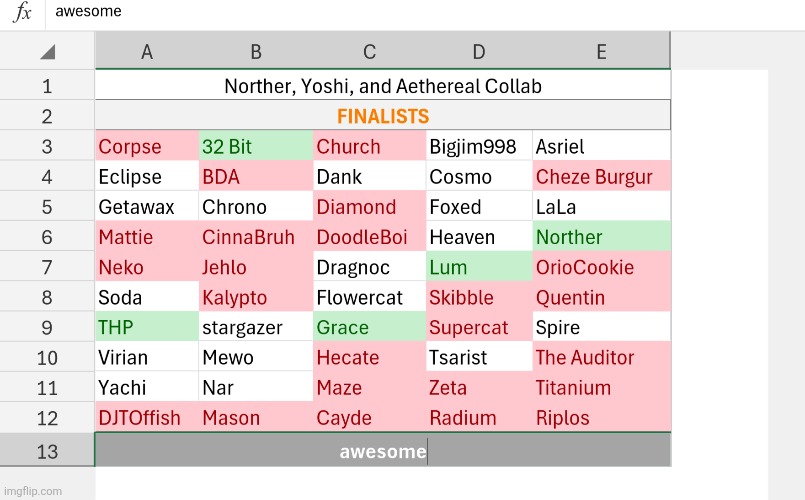Select column A header
The image size is (805, 500).
(147, 51)
